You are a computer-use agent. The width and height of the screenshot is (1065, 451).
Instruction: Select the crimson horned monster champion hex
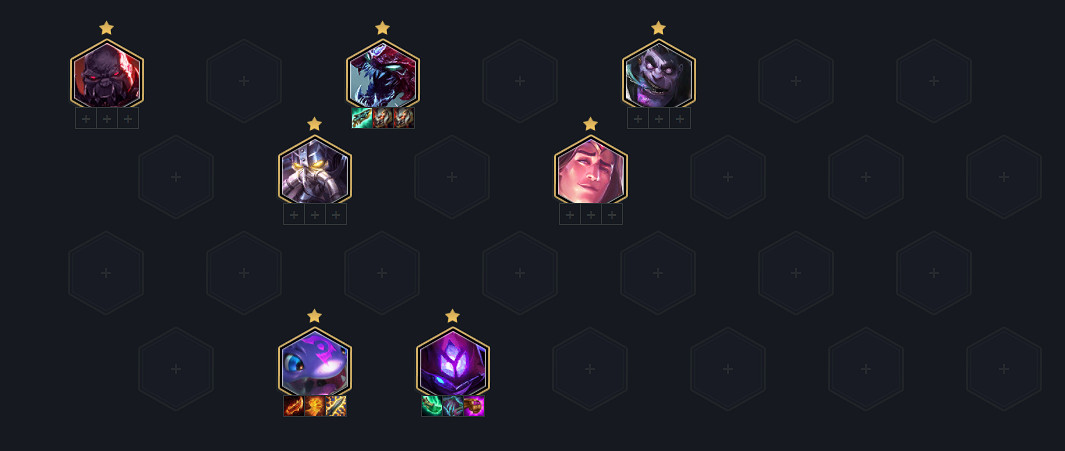[x=382, y=74]
